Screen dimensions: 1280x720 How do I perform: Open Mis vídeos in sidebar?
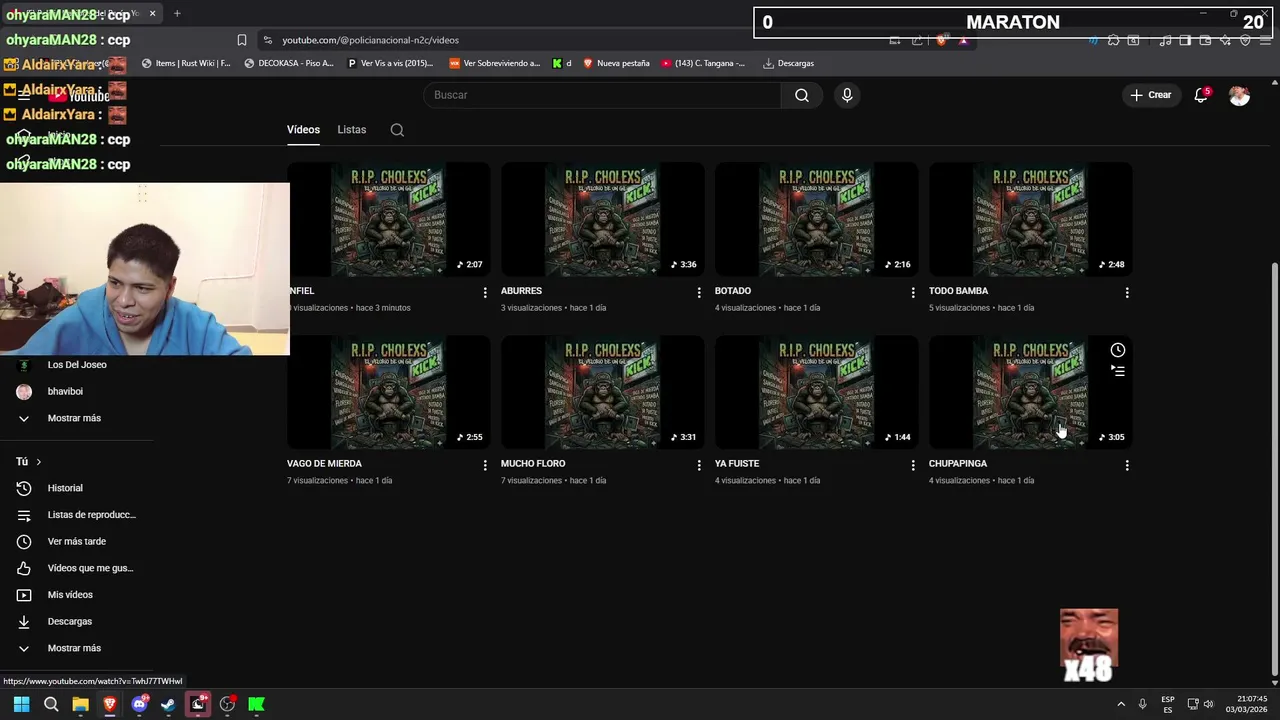click(70, 595)
